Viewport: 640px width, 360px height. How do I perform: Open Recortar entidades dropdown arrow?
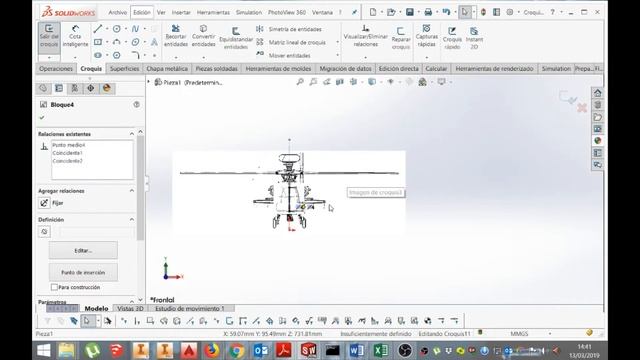[176, 57]
